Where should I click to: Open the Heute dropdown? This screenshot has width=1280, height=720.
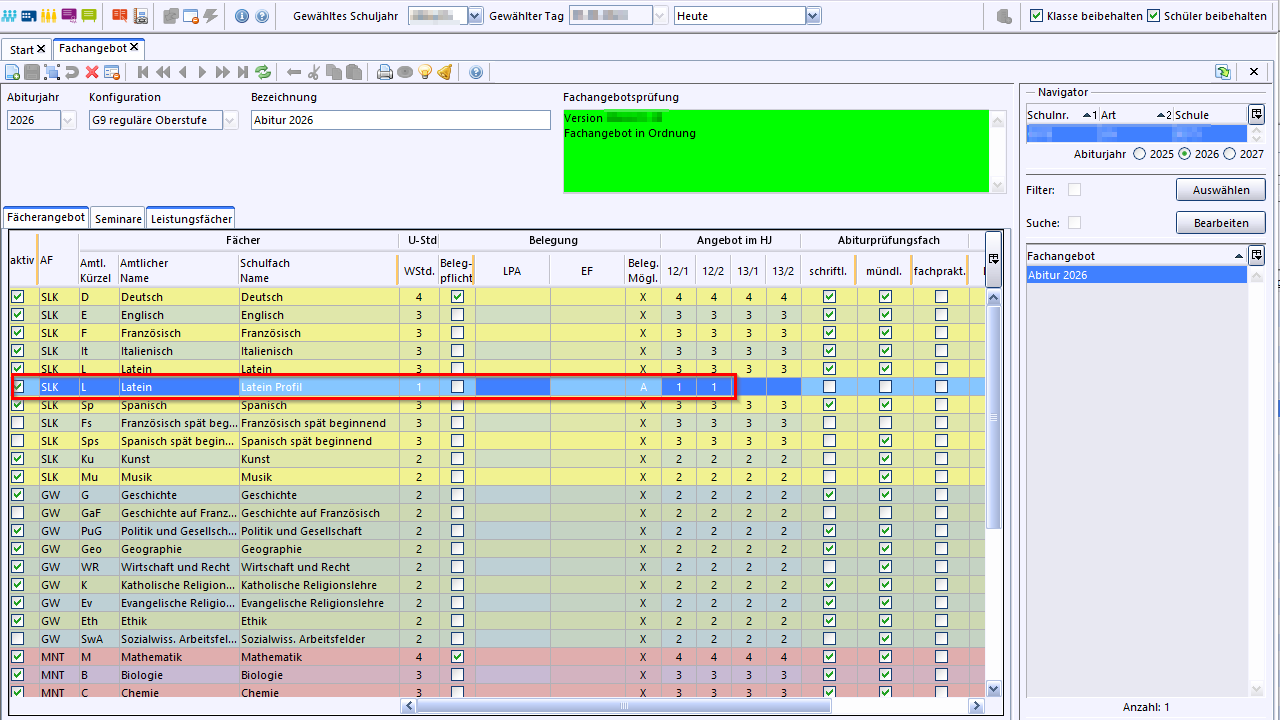(813, 16)
